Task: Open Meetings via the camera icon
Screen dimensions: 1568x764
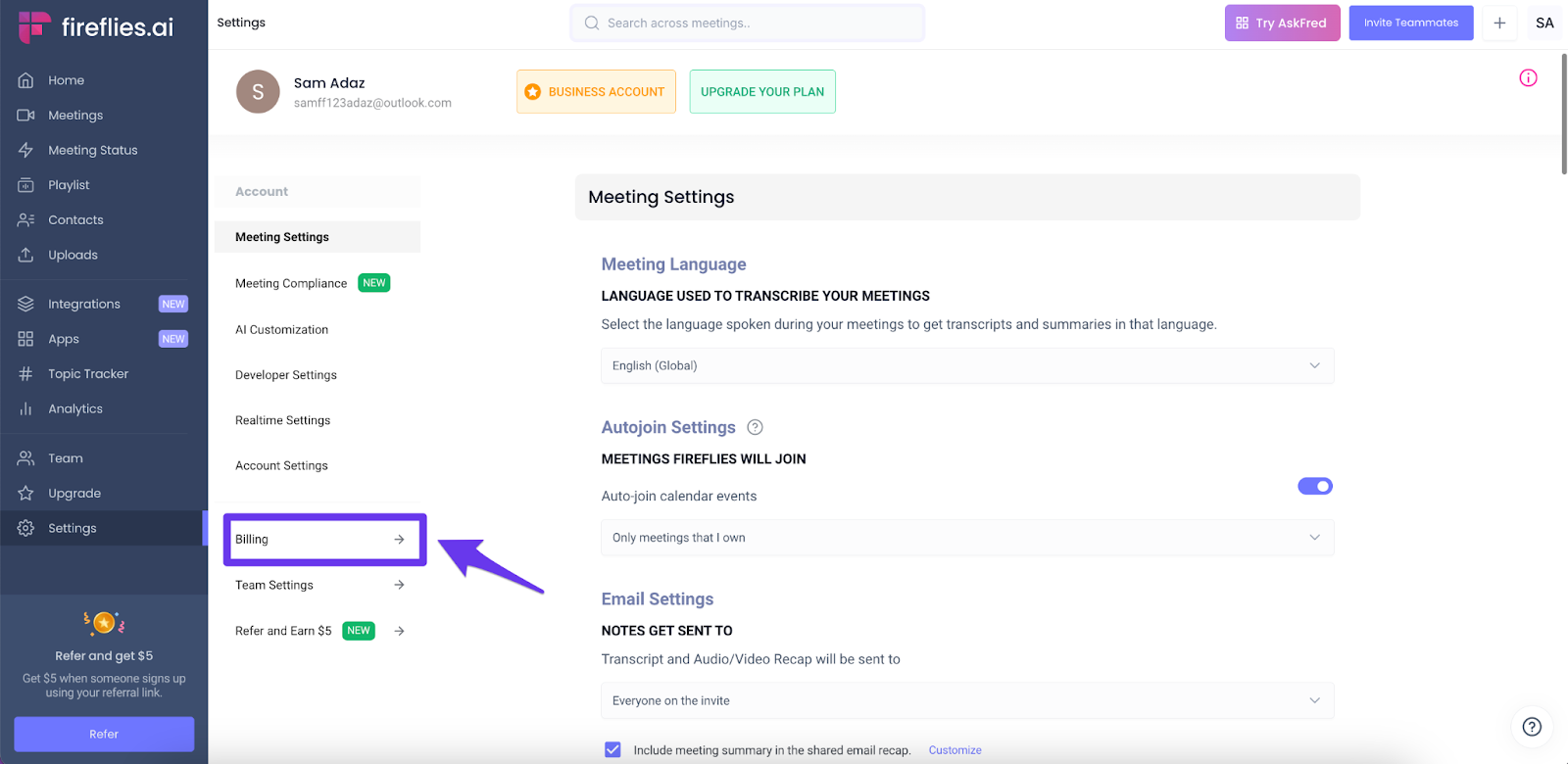Action: coord(25,116)
